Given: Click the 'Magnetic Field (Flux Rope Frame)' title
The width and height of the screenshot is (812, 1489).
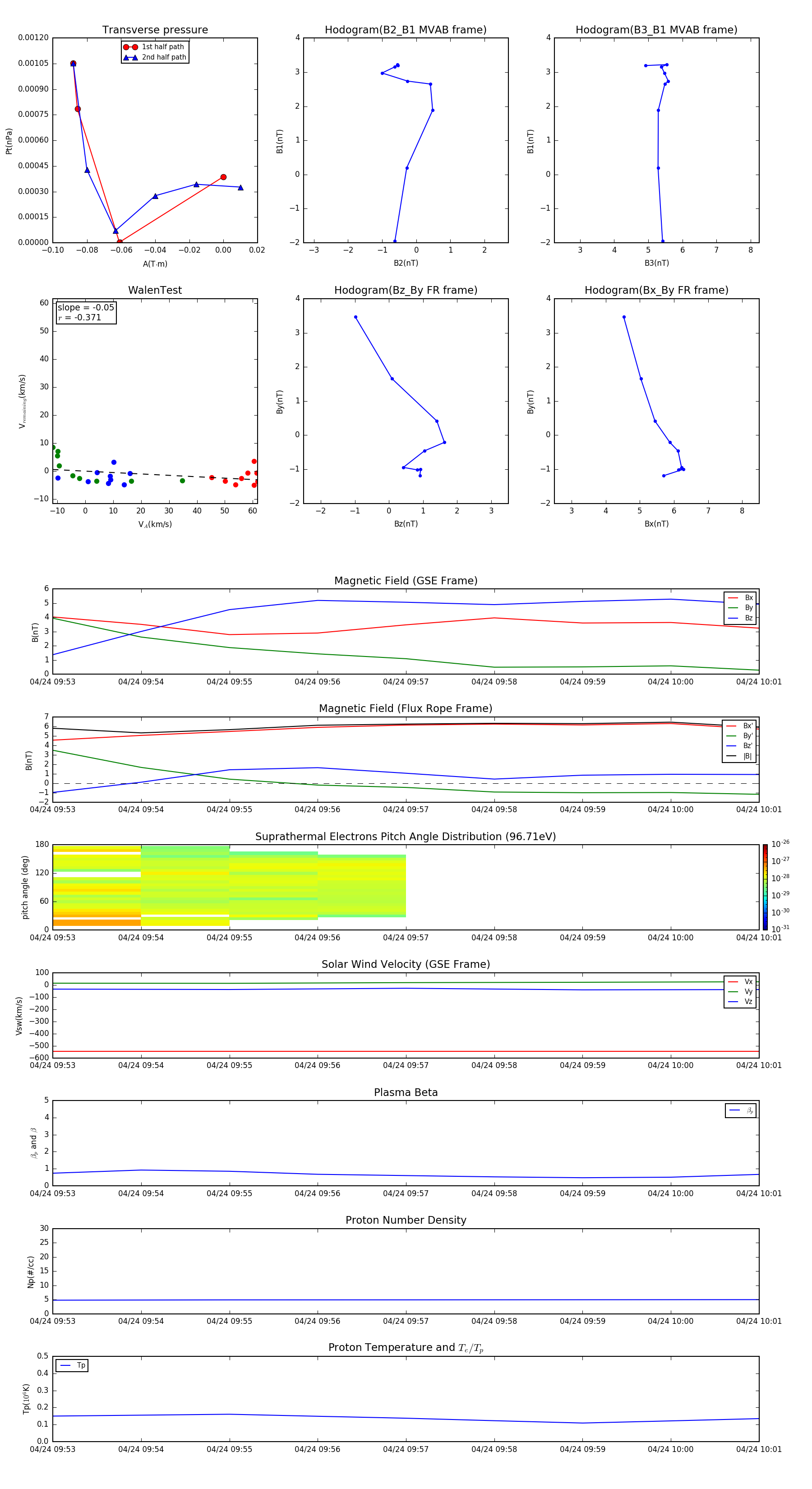Looking at the screenshot, I should click(406, 709).
